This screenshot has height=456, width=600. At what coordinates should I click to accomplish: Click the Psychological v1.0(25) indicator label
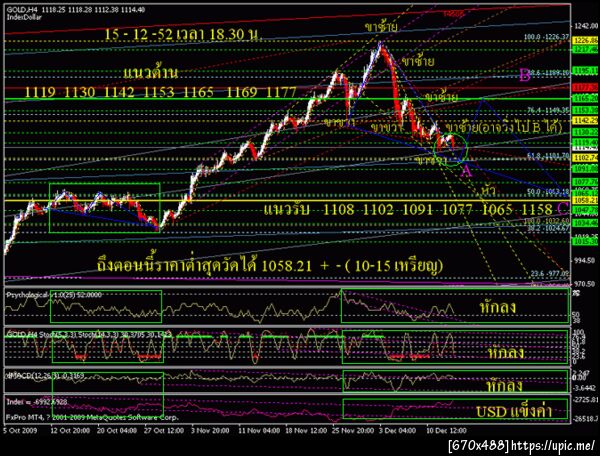point(54,295)
